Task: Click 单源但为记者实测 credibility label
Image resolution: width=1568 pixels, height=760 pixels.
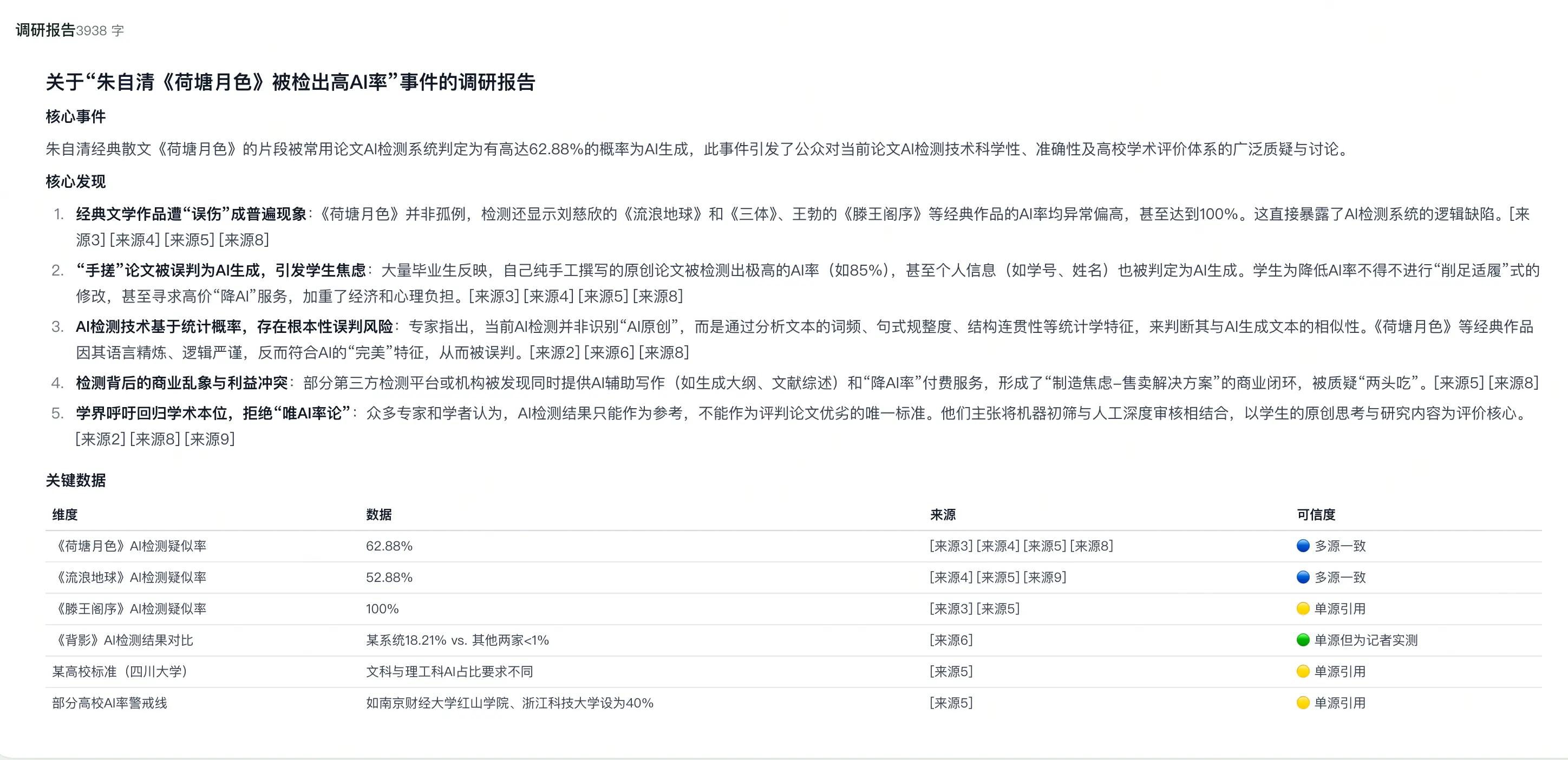Action: [1366, 640]
